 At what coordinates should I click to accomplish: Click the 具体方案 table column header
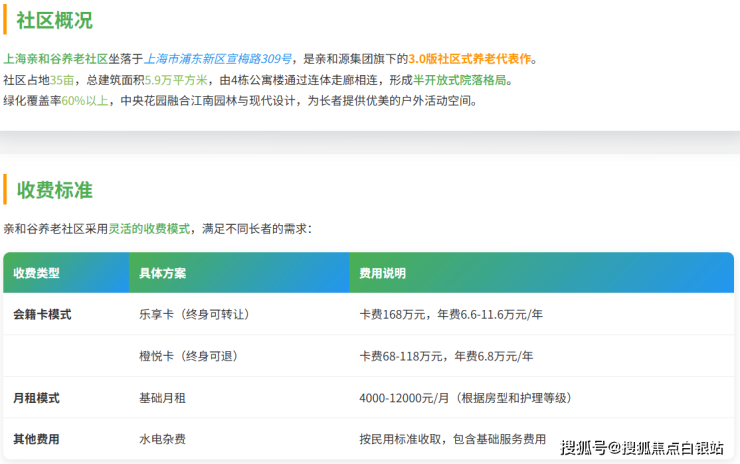pos(162,273)
